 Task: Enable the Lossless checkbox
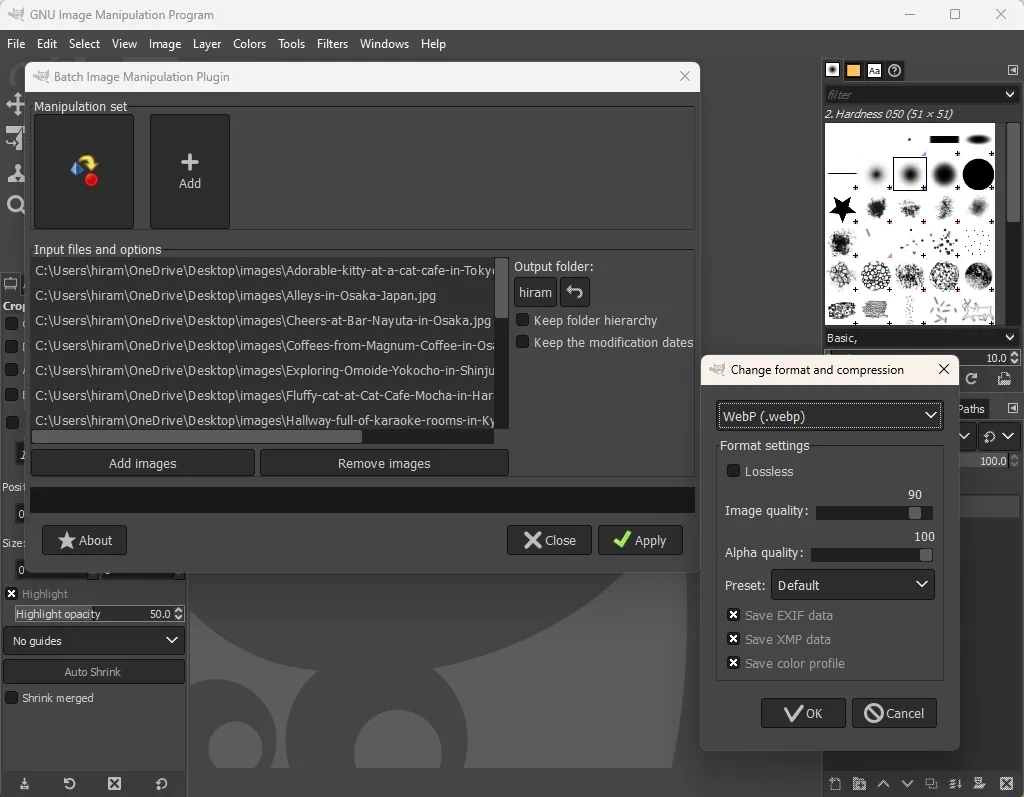click(x=733, y=471)
